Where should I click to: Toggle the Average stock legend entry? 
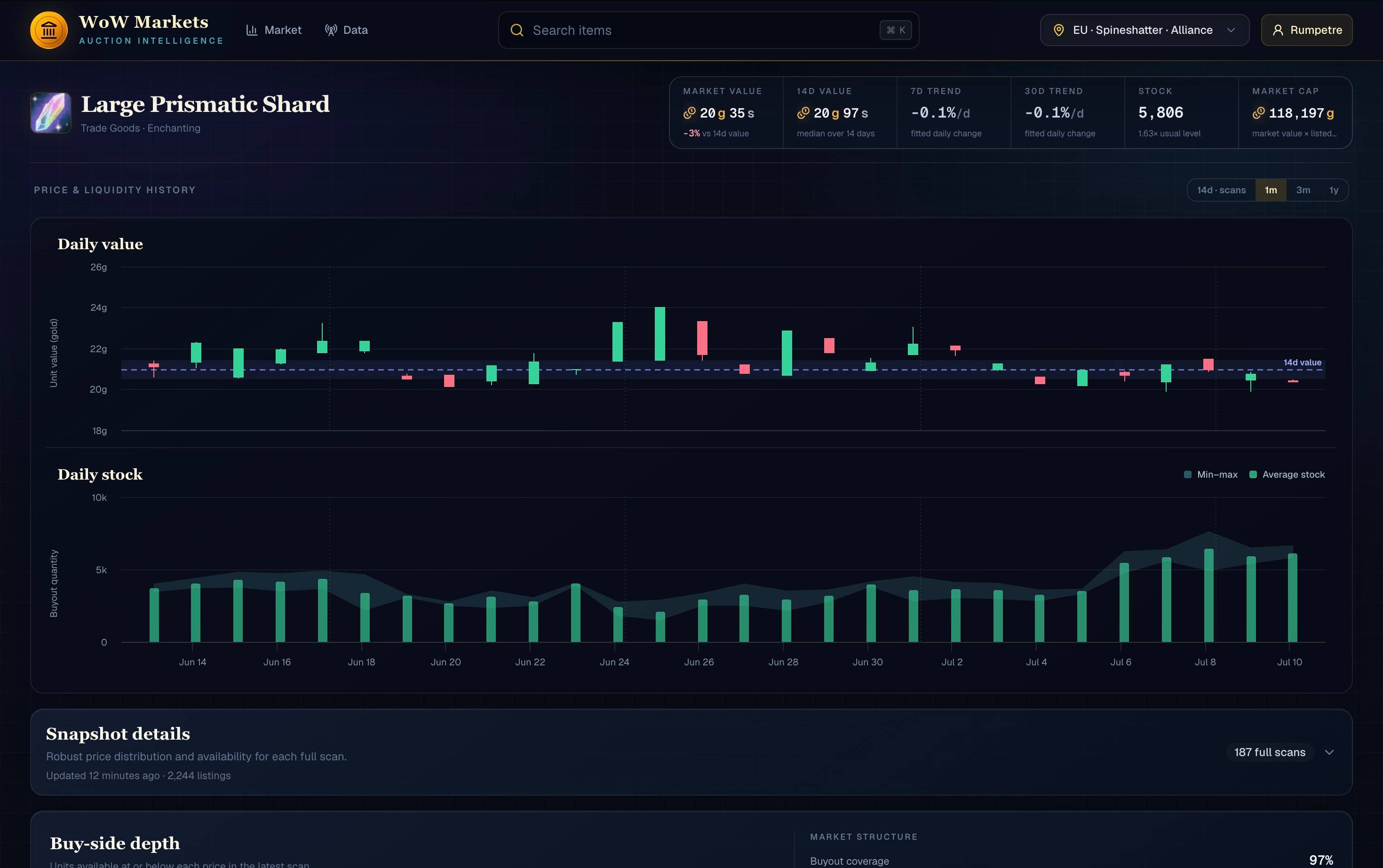pyautogui.click(x=1287, y=474)
